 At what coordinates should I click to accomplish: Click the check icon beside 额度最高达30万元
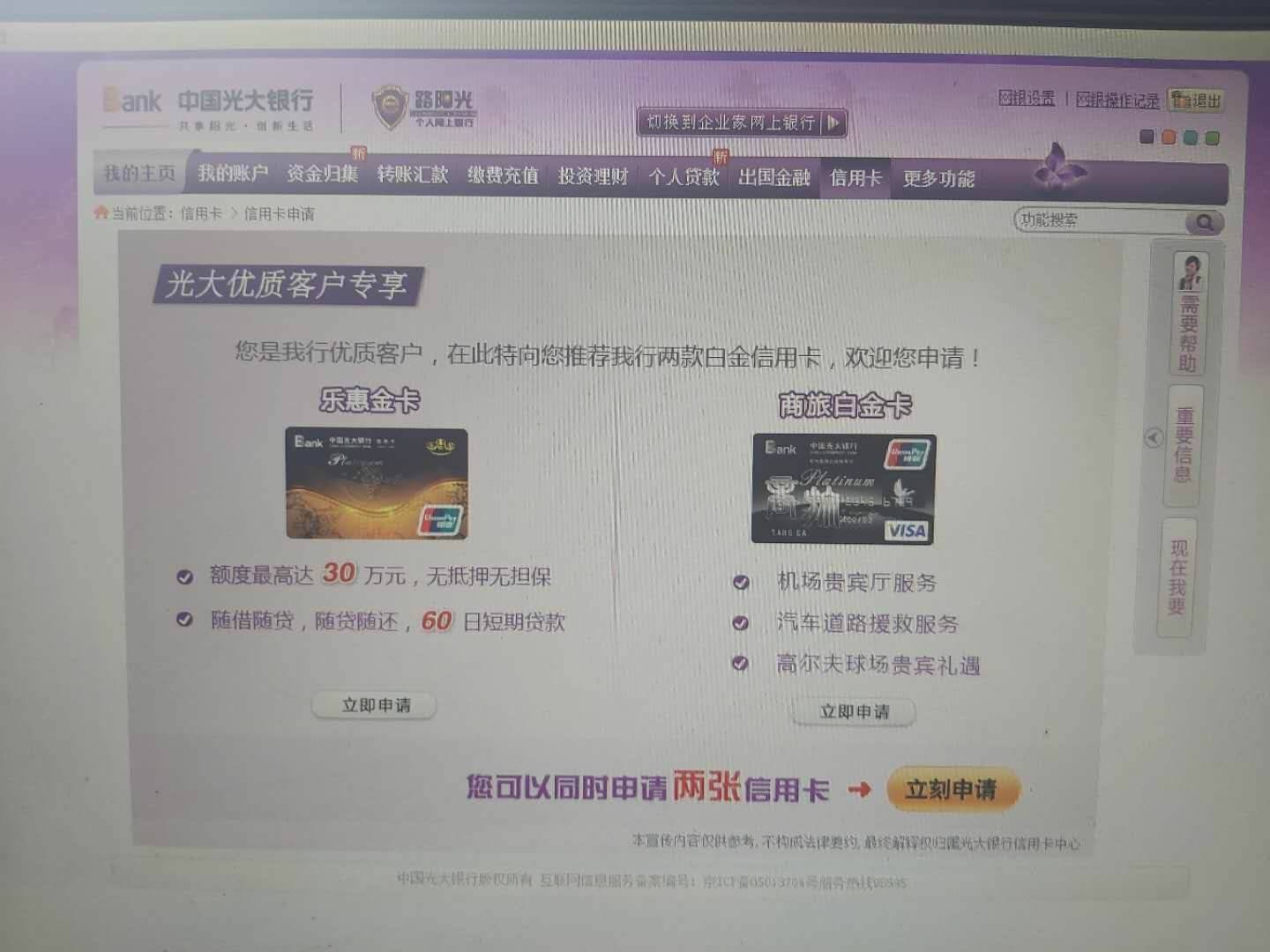pos(184,577)
